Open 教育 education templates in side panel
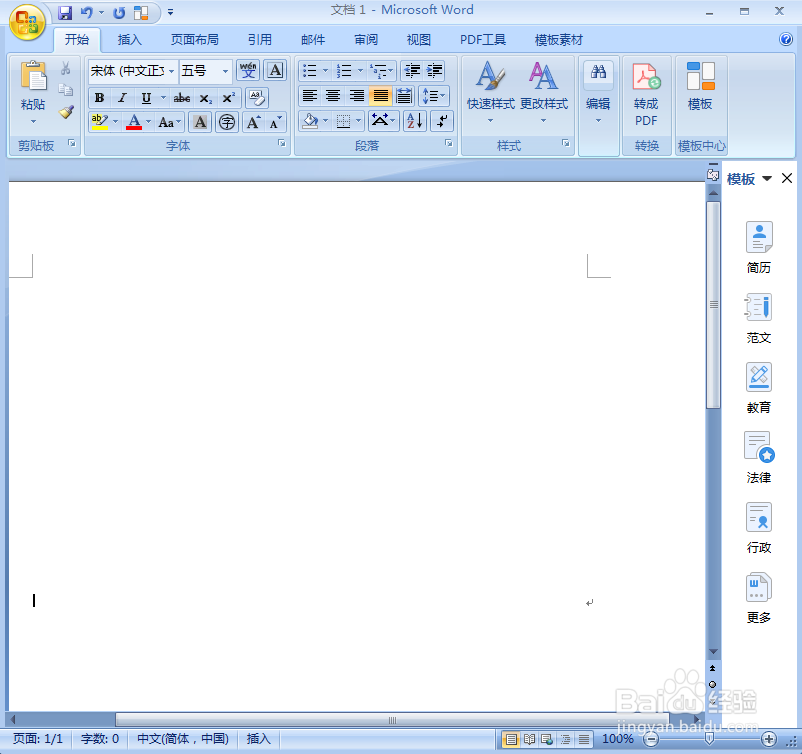This screenshot has width=802, height=754. pyautogui.click(x=759, y=388)
